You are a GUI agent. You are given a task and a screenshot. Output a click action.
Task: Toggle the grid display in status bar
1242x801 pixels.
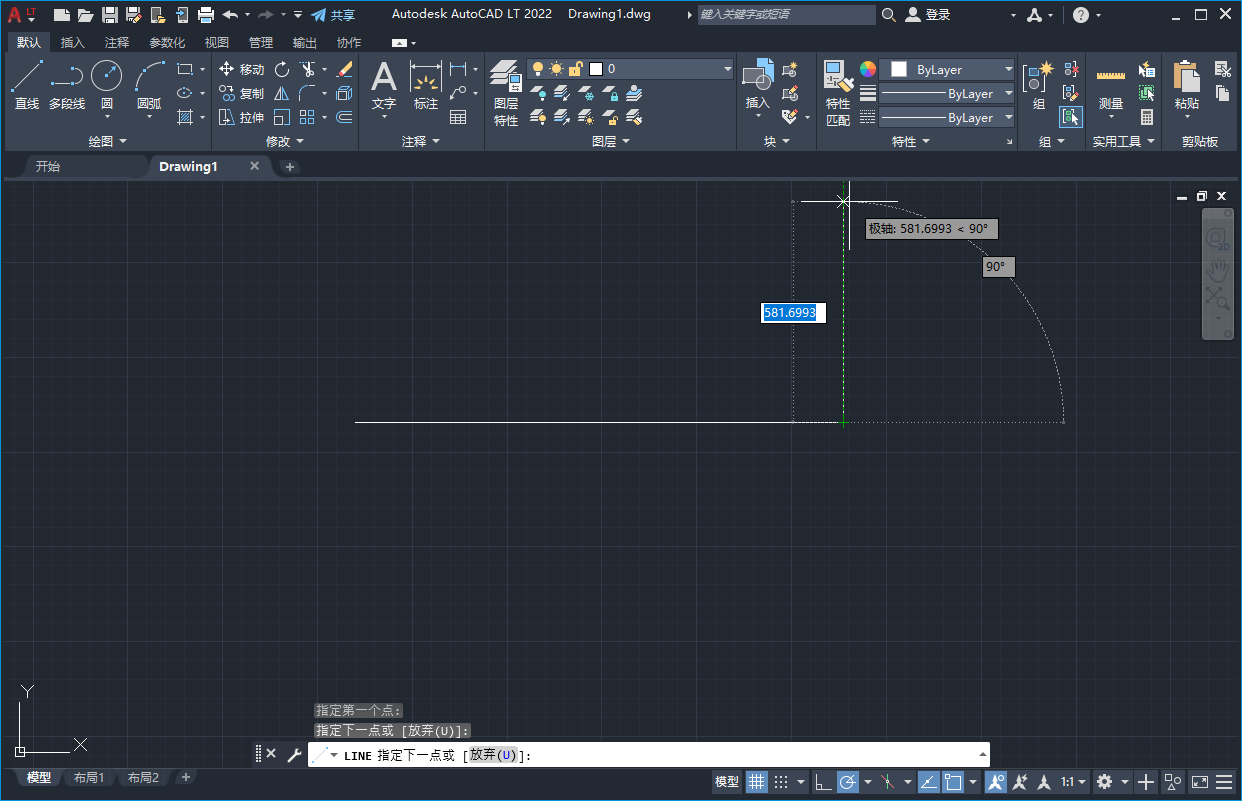coord(757,782)
